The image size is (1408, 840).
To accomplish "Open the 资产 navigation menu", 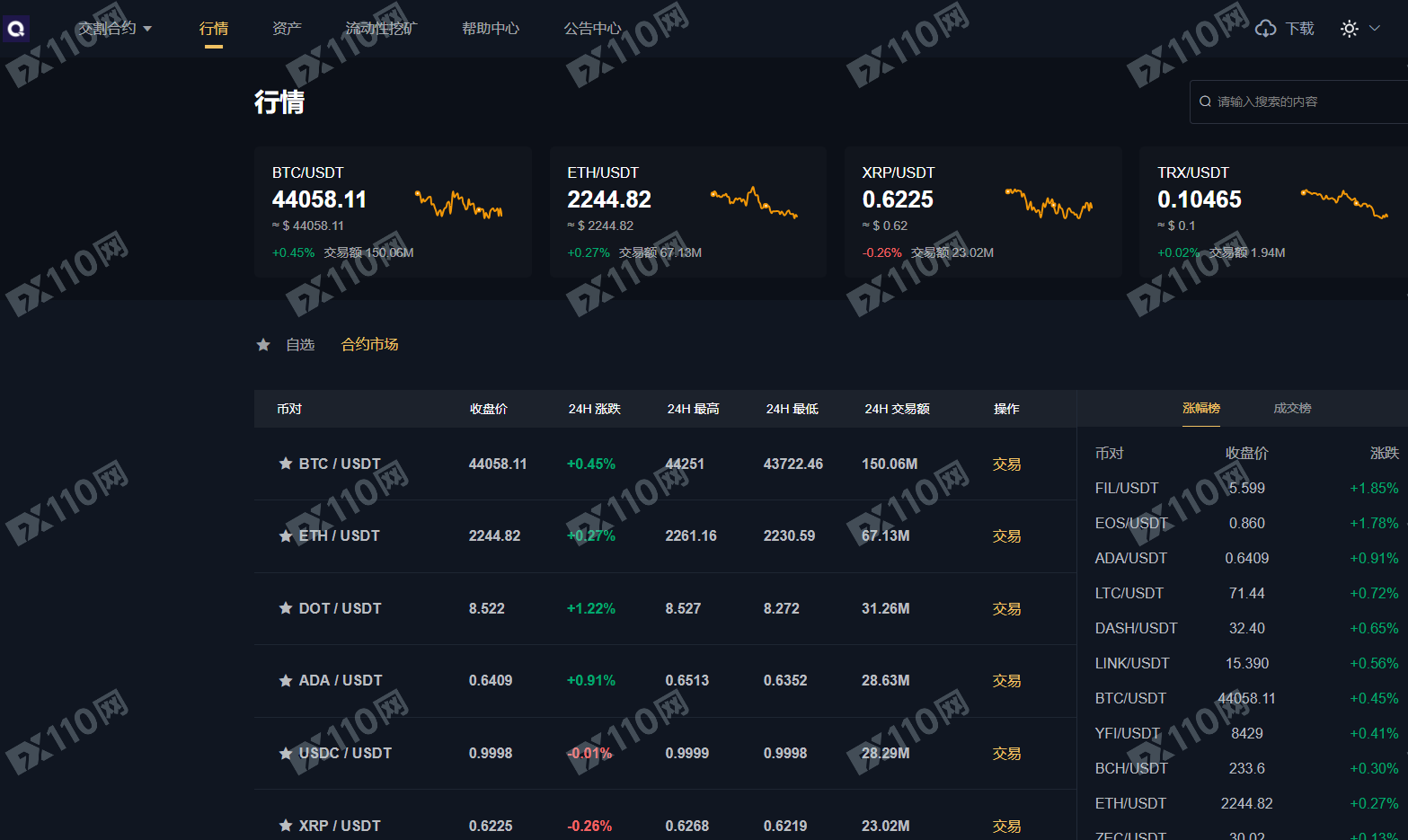I will [287, 29].
